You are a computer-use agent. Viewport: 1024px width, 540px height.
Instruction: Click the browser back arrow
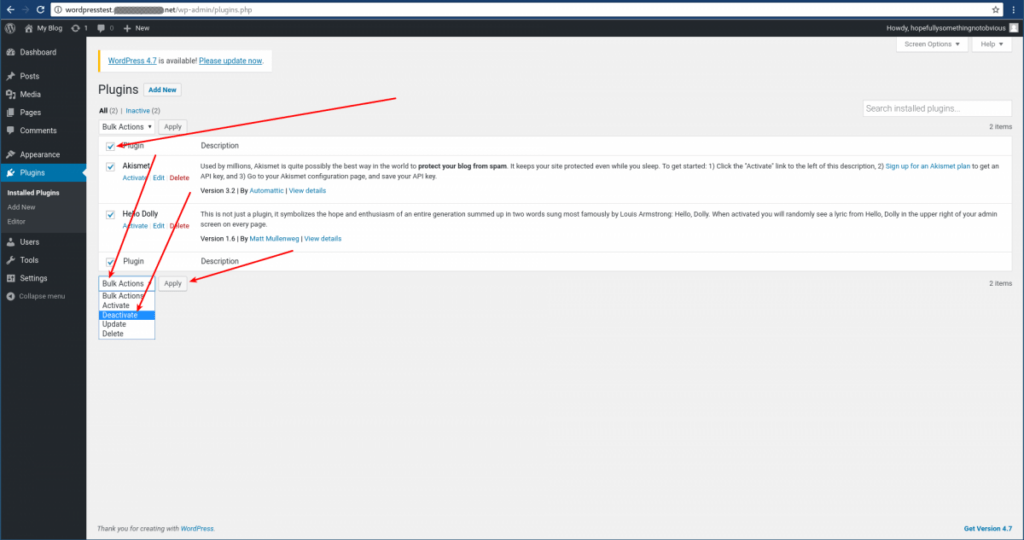click(x=10, y=10)
